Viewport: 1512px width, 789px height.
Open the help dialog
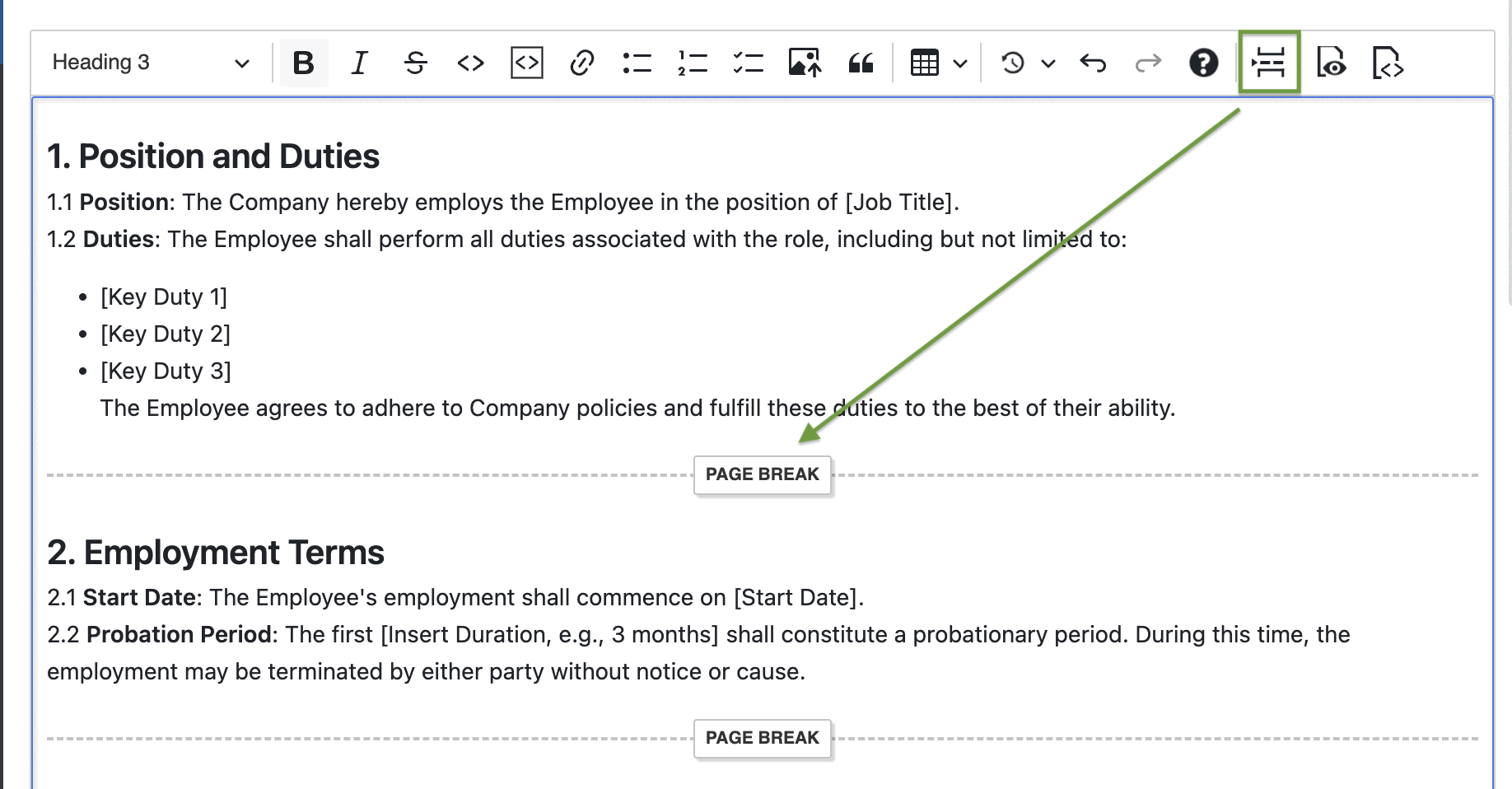click(x=1203, y=62)
